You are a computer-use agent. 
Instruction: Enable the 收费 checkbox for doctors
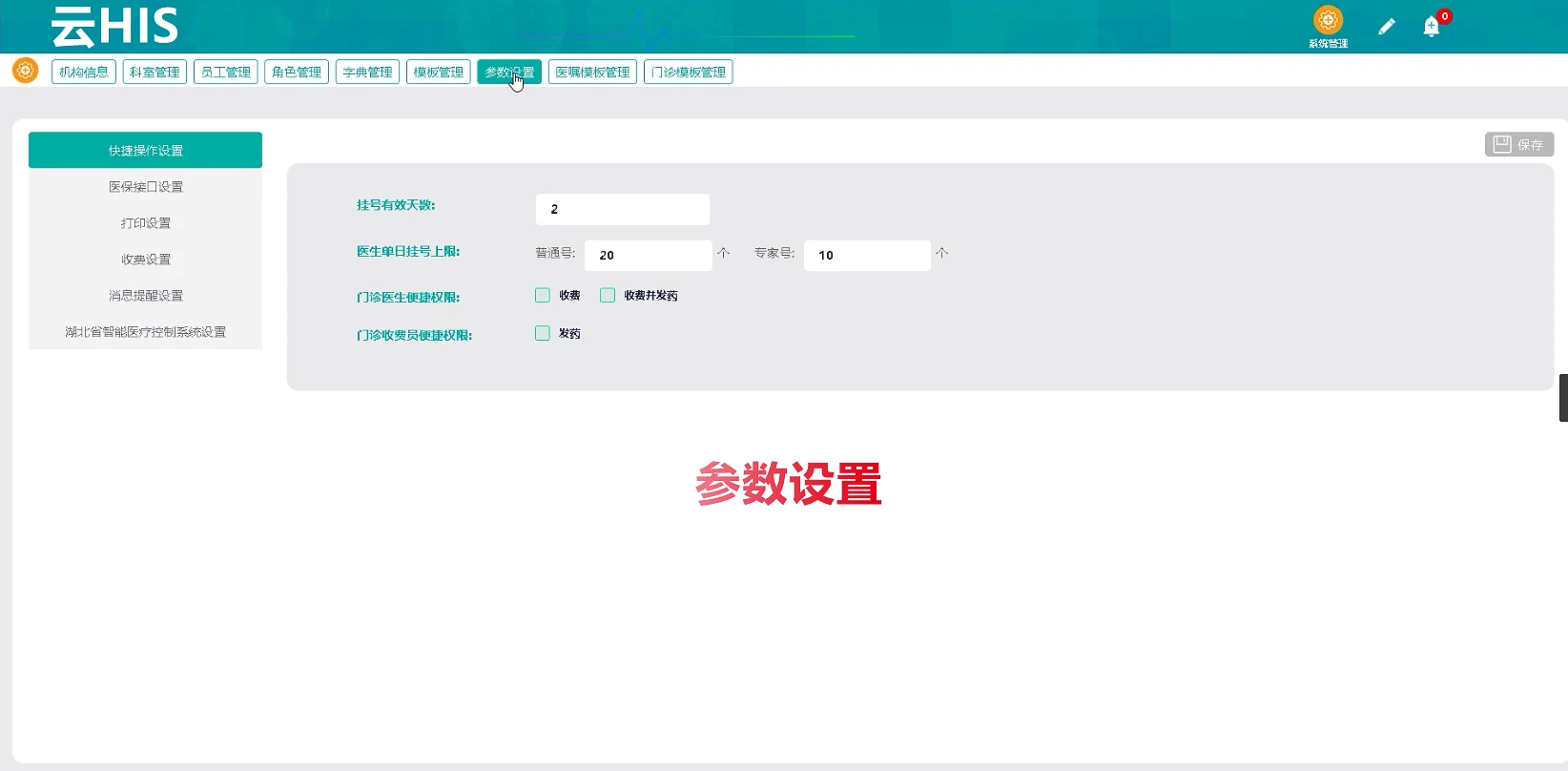coord(543,295)
